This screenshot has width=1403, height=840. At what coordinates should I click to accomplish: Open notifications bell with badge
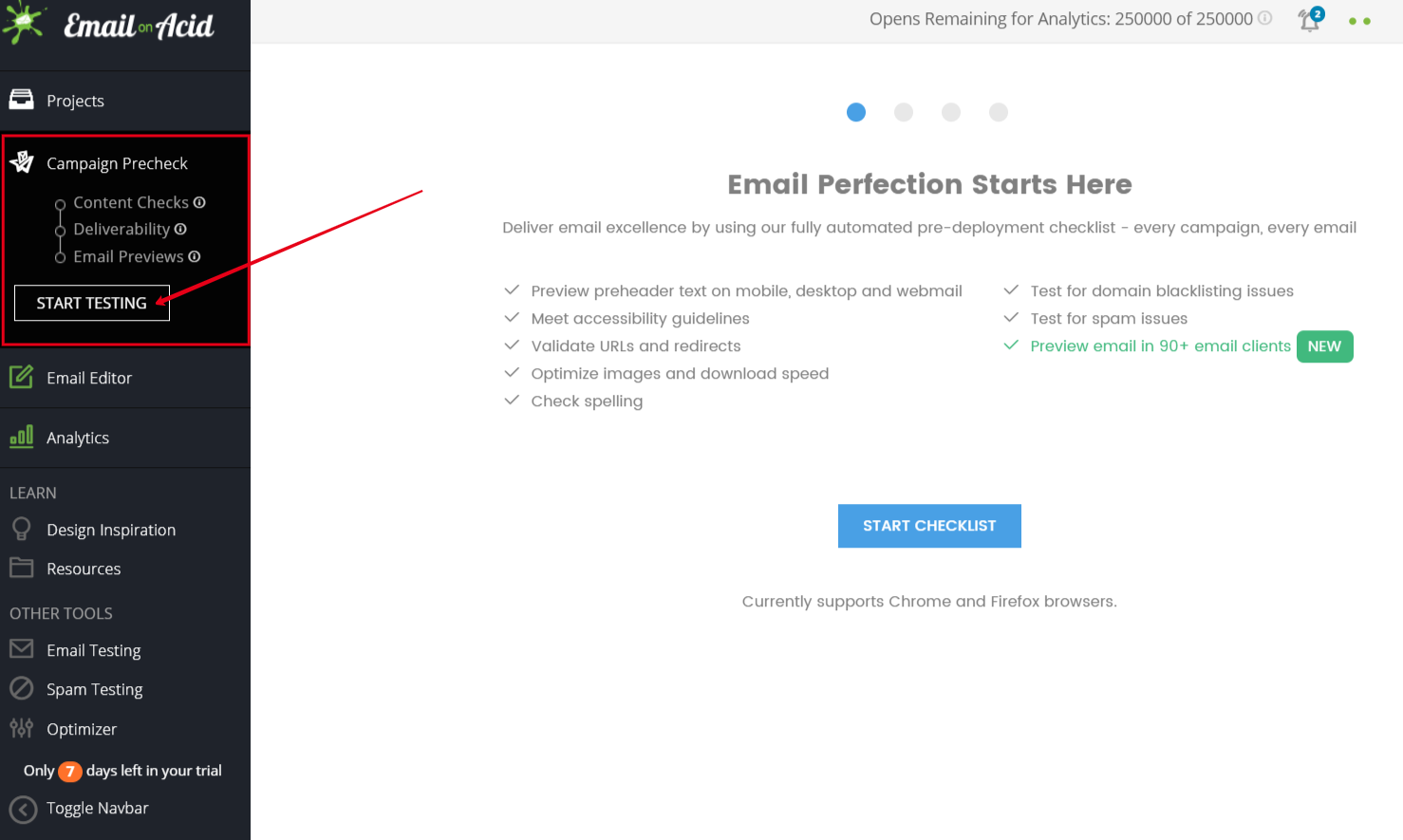(x=1310, y=19)
